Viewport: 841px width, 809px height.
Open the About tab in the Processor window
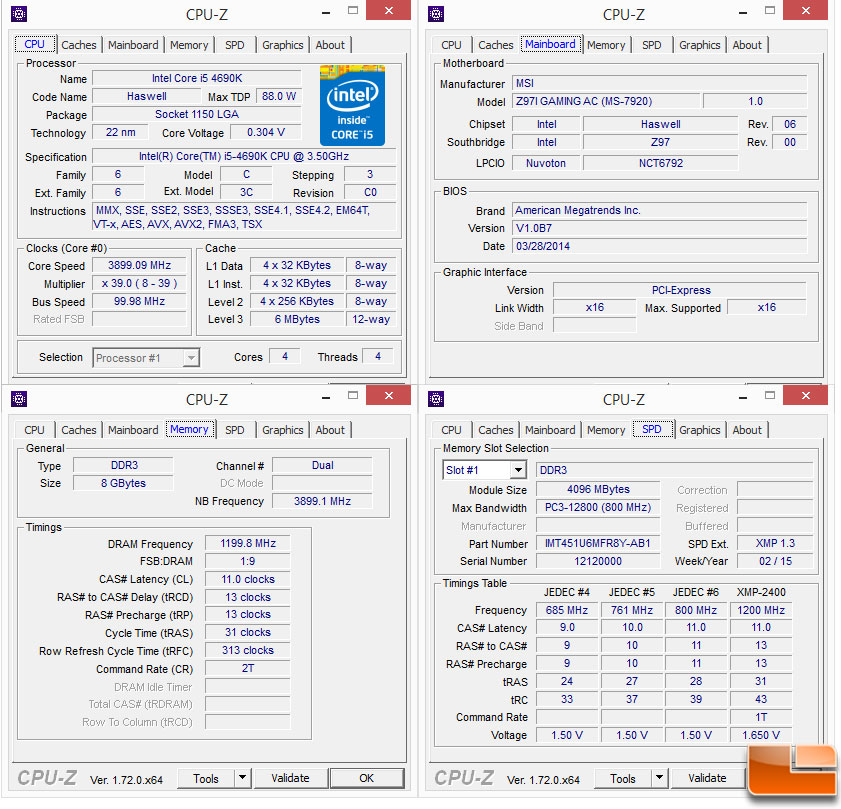(x=330, y=45)
